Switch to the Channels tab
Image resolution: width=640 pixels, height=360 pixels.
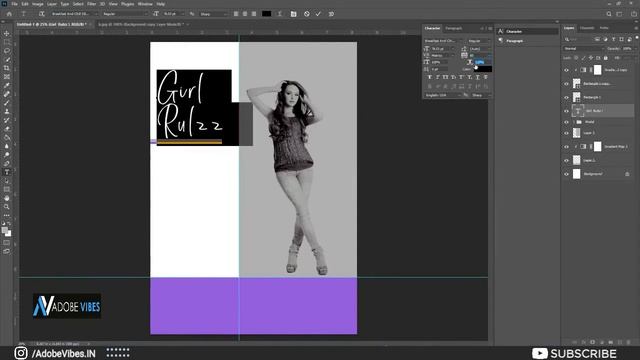pos(587,28)
